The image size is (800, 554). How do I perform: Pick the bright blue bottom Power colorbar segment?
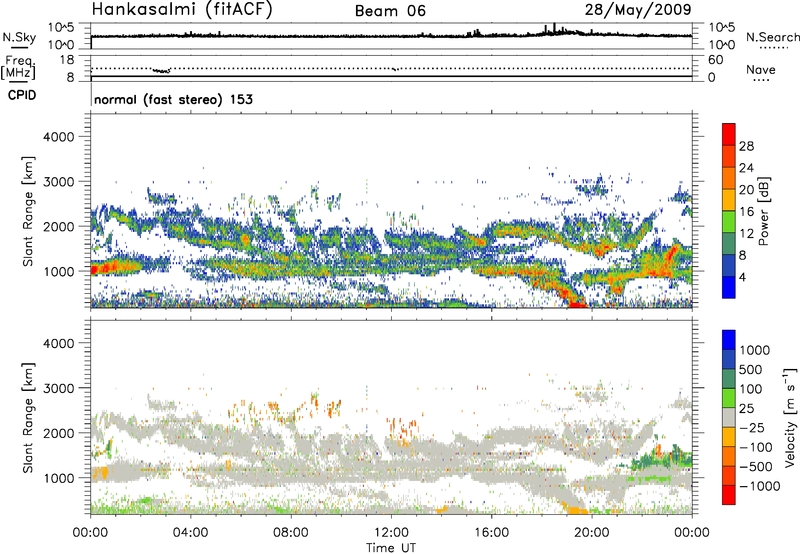[729, 287]
